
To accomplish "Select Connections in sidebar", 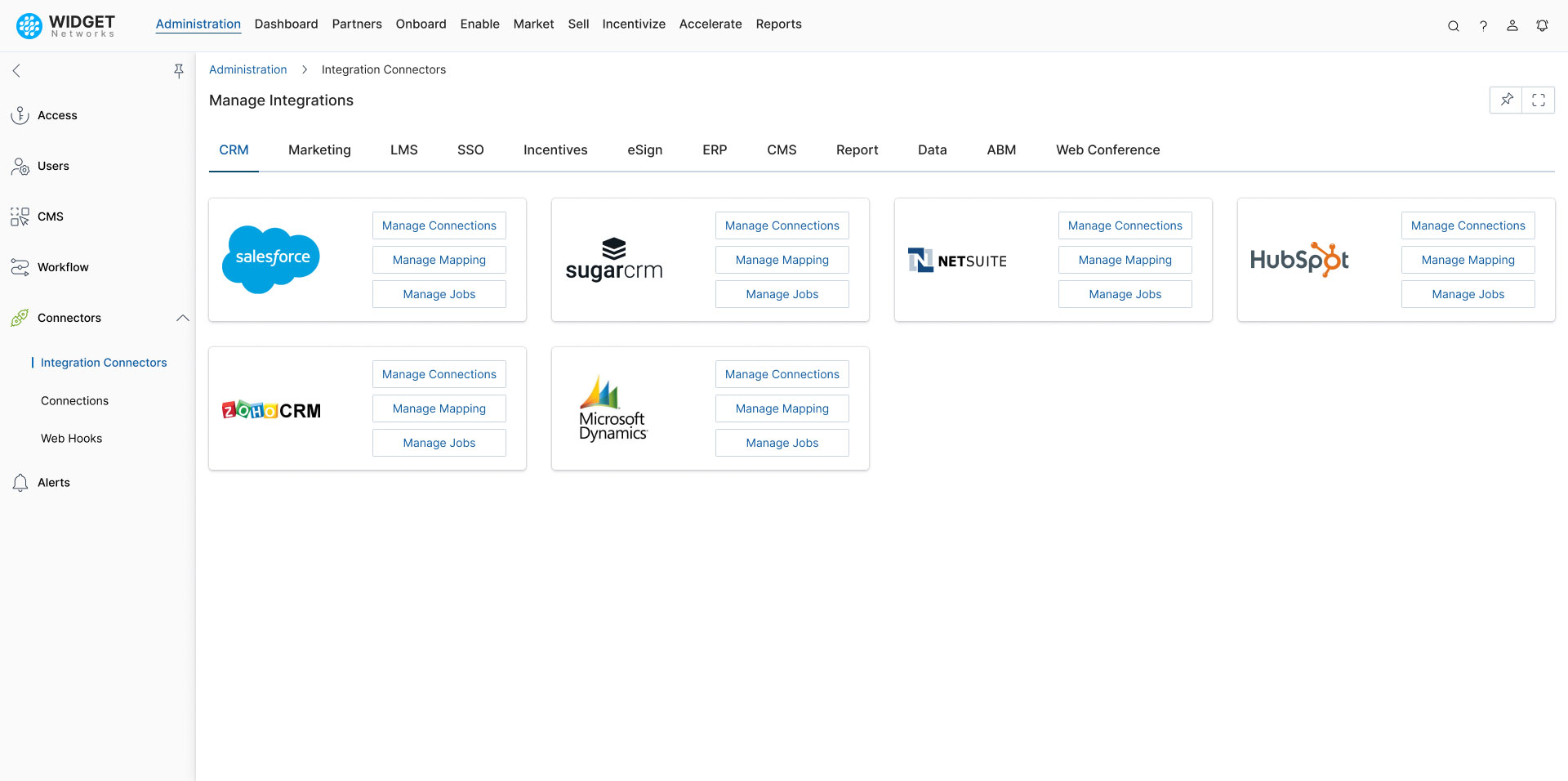I will point(74,401).
